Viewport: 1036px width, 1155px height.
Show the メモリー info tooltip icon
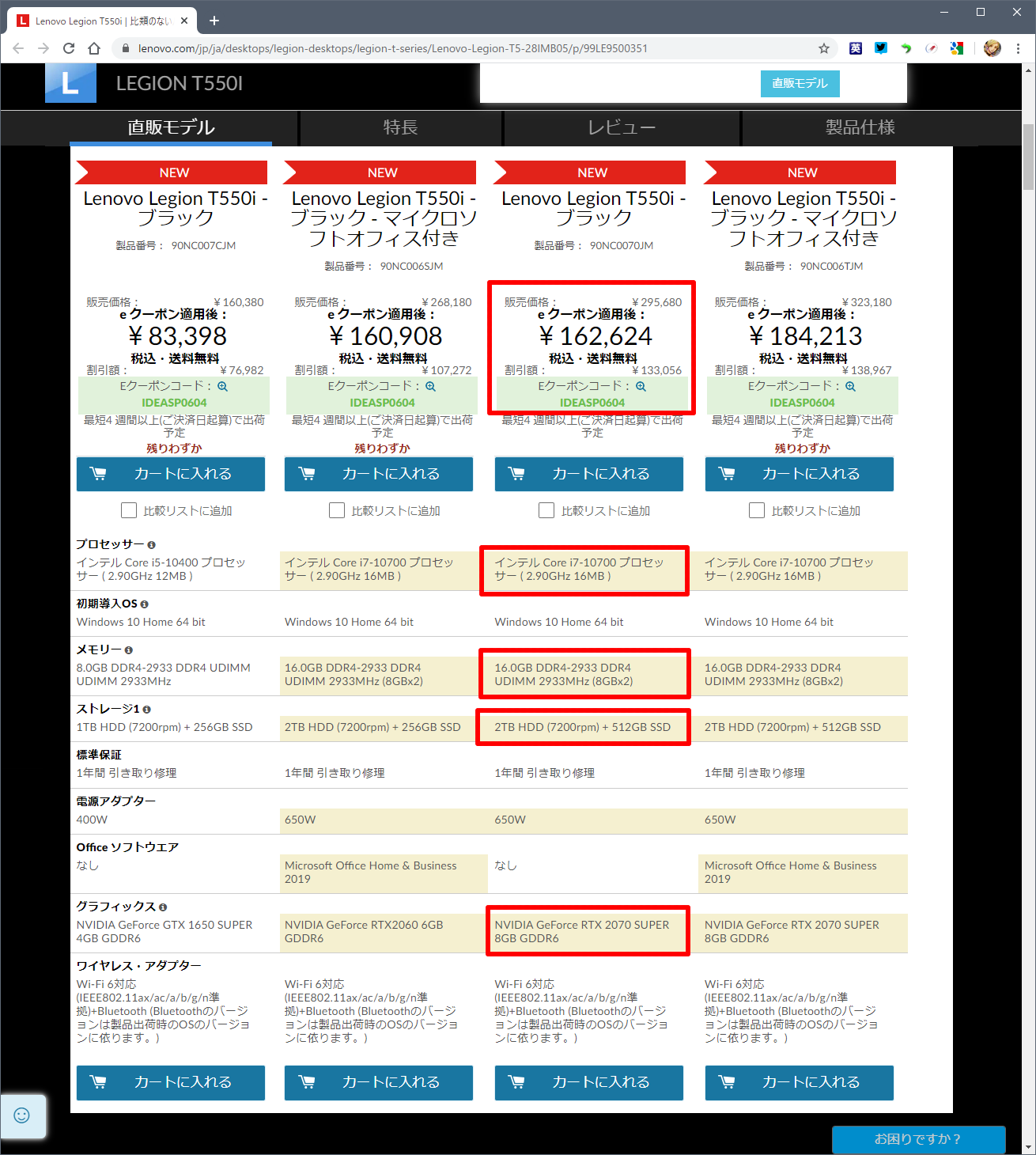128,650
